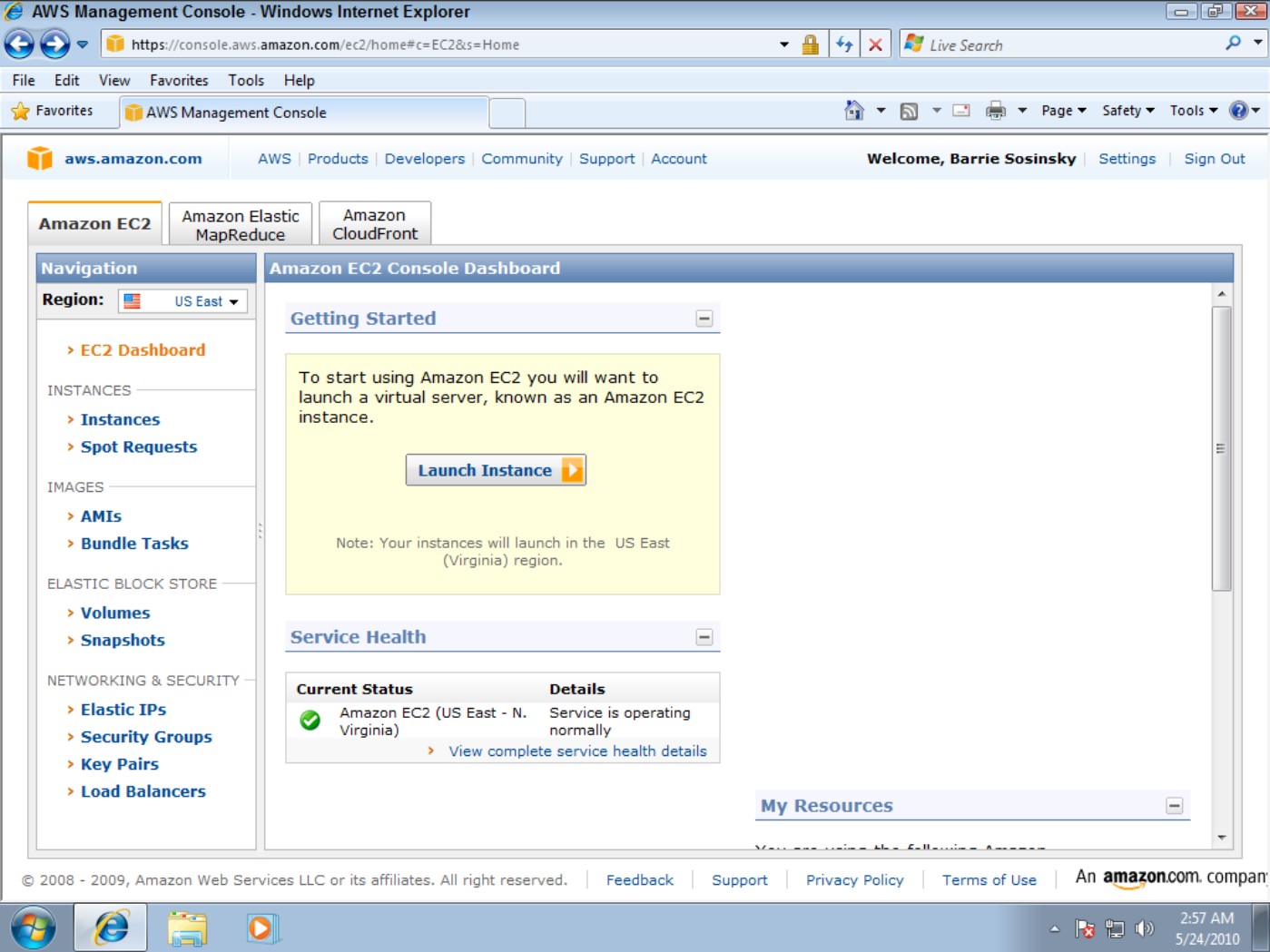This screenshot has width=1270, height=952.
Task: Open the File menu
Action: [x=24, y=80]
